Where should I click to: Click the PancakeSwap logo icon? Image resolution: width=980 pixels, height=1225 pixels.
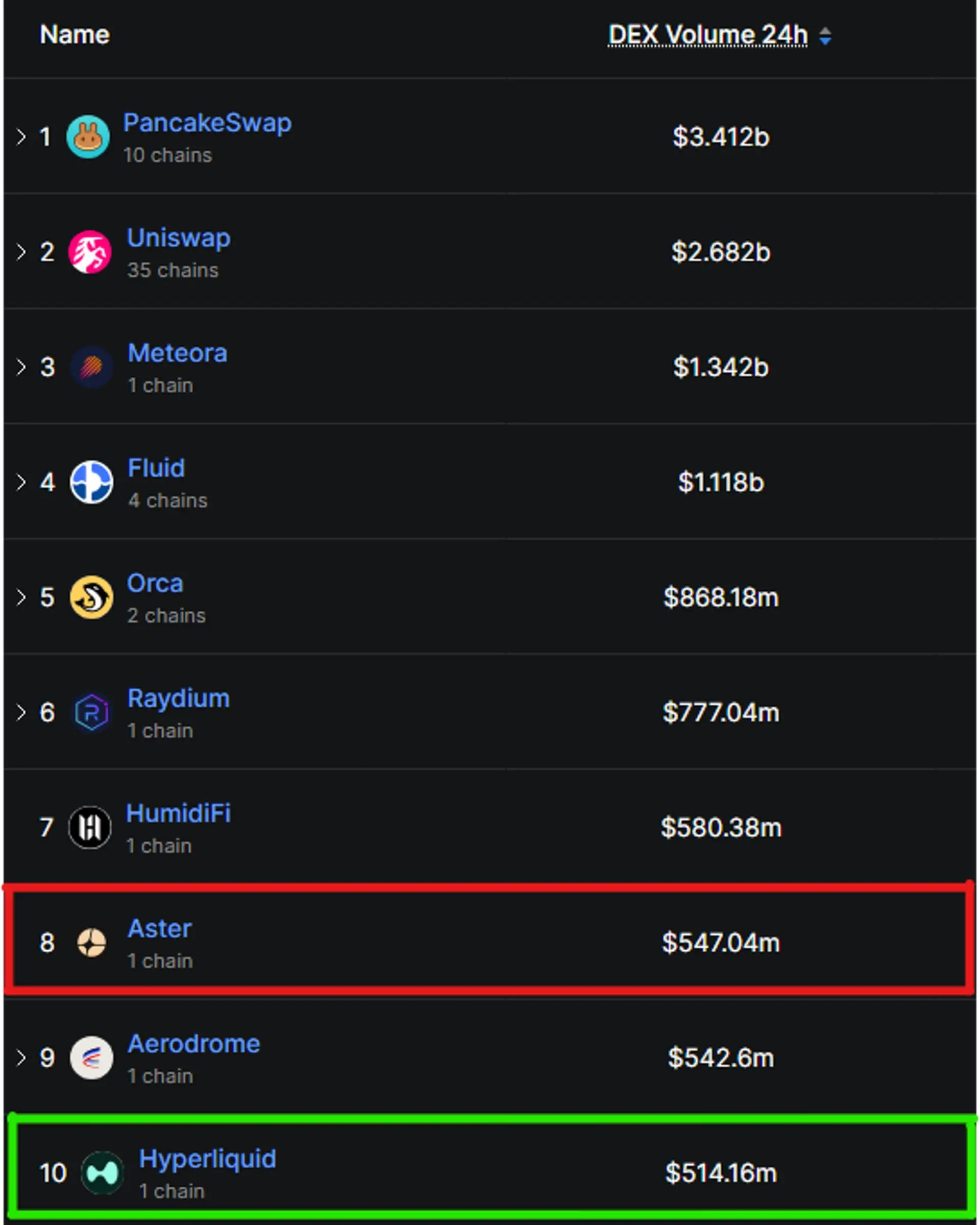click(90, 137)
